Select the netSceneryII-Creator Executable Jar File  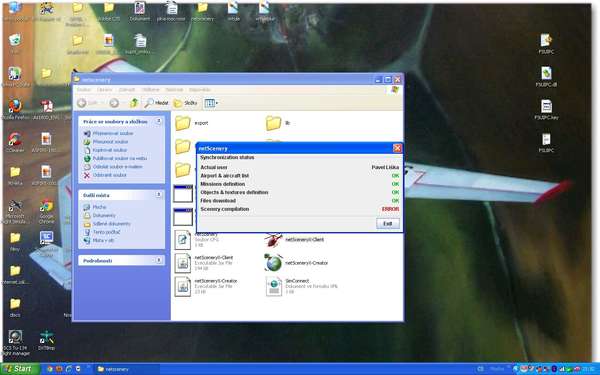[206, 286]
